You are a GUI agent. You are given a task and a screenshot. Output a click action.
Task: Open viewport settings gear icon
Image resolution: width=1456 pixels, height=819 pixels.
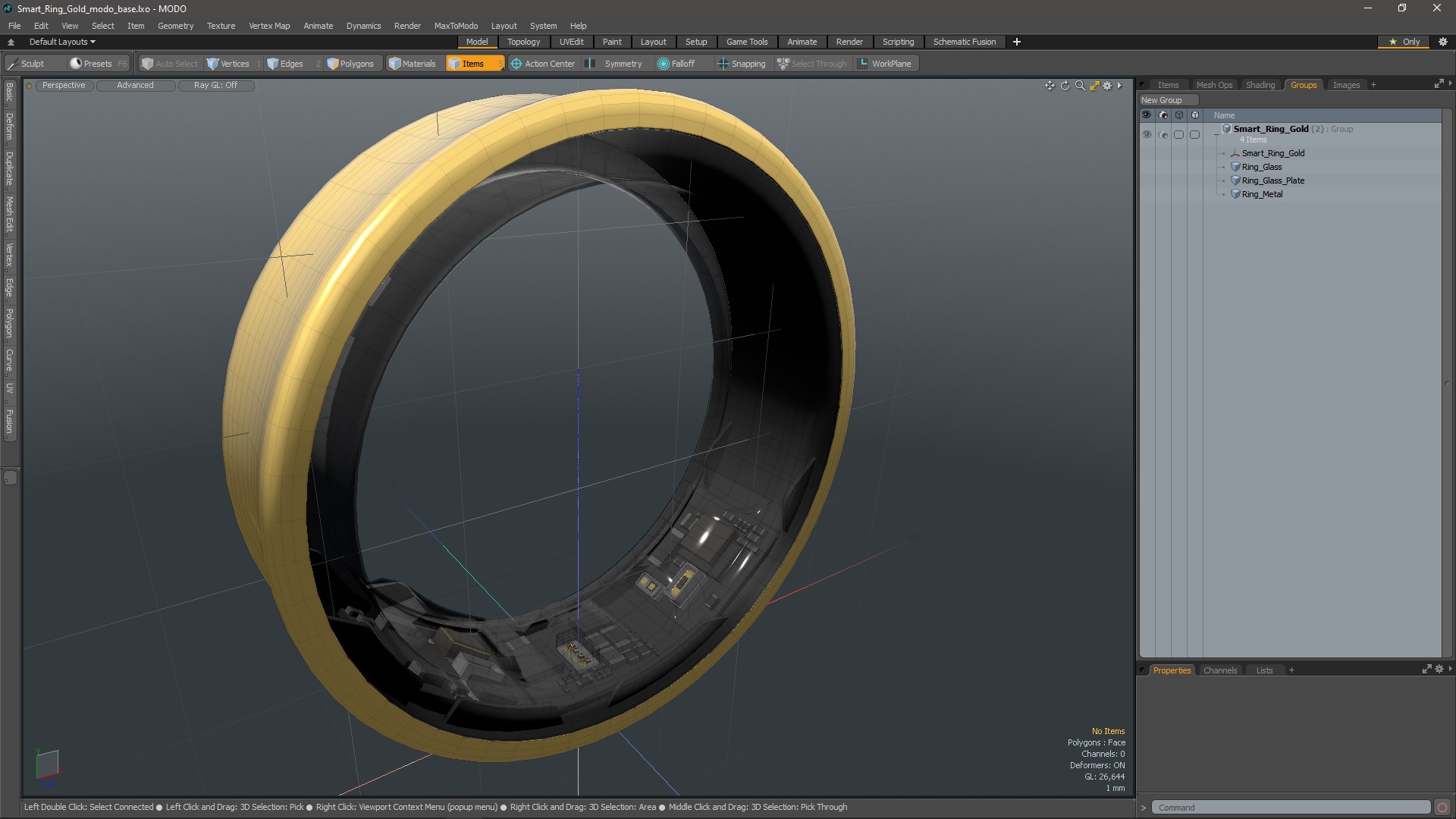pos(1107,86)
